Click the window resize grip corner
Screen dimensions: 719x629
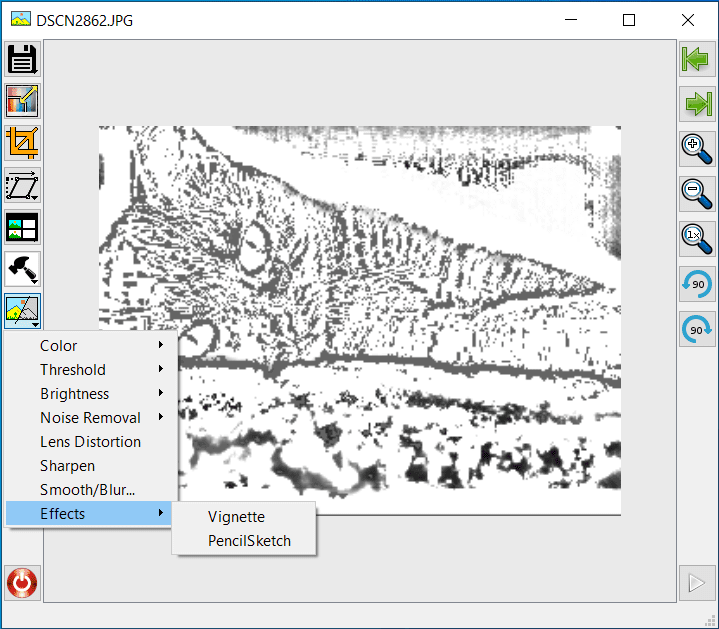[710, 620]
